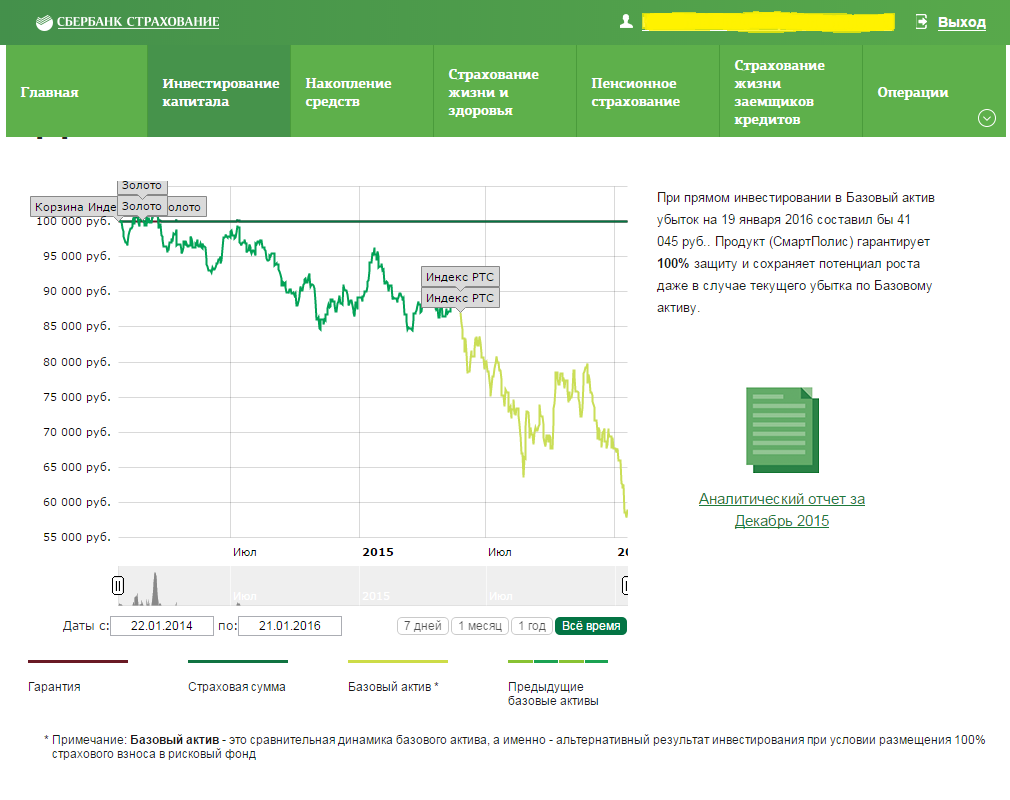Select the "Всё время" period button
Image resolution: width=1010 pixels, height=800 pixels.
point(591,626)
